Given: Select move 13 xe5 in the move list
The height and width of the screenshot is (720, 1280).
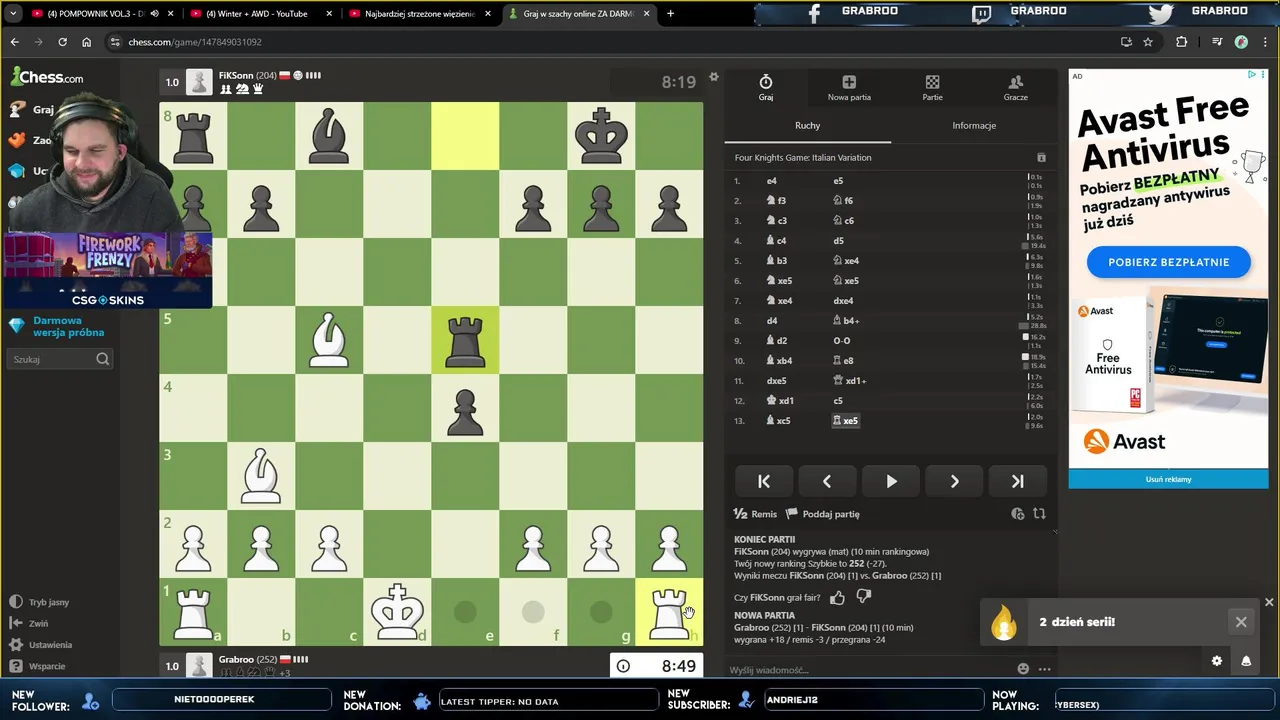Looking at the screenshot, I should click(x=845, y=421).
